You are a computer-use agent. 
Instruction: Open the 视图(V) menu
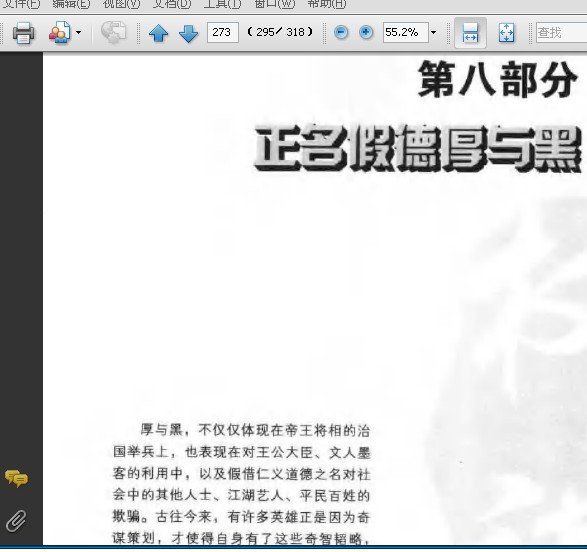(121, 4)
